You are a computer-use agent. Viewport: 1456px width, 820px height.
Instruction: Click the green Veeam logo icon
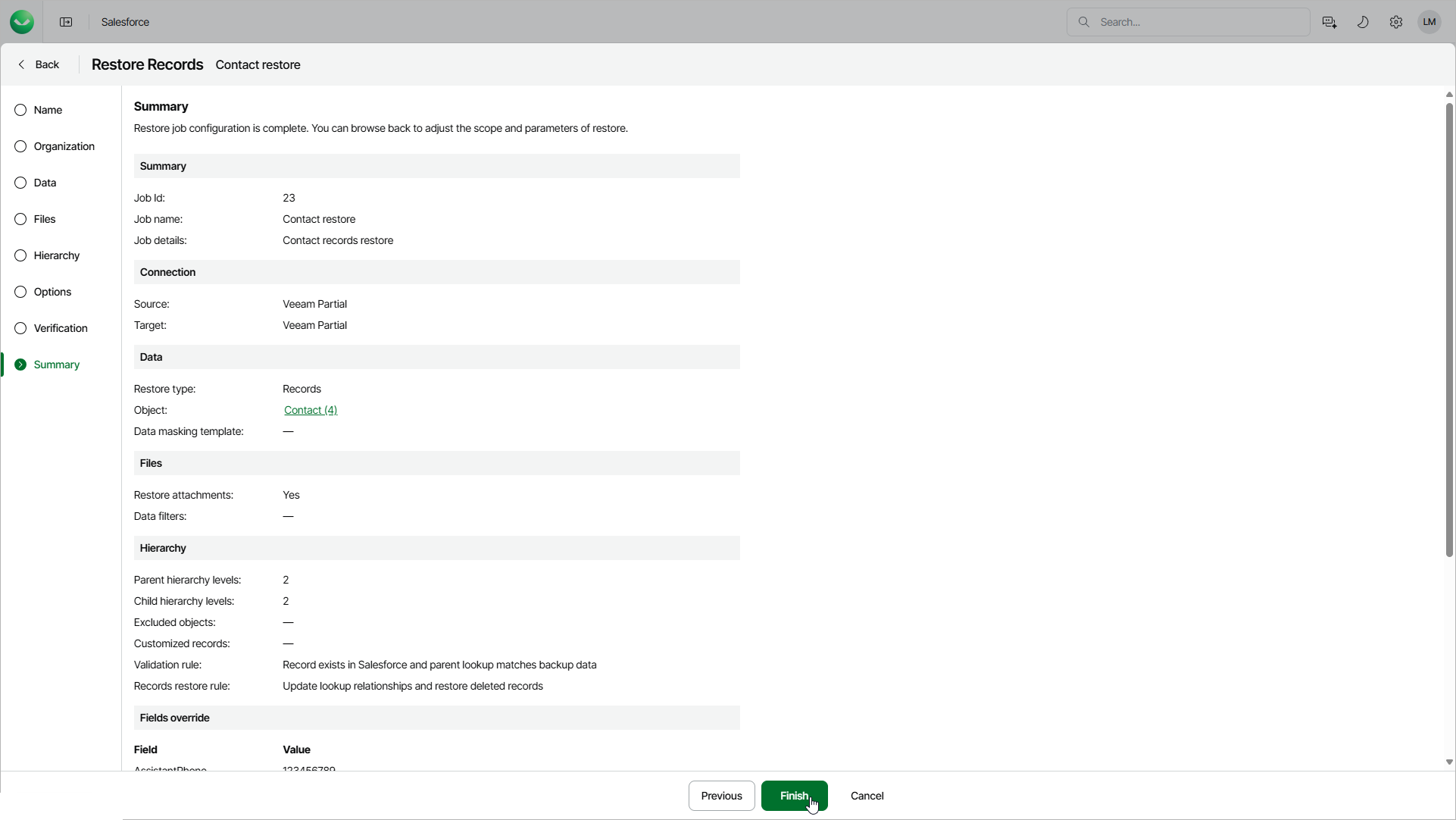coord(22,22)
